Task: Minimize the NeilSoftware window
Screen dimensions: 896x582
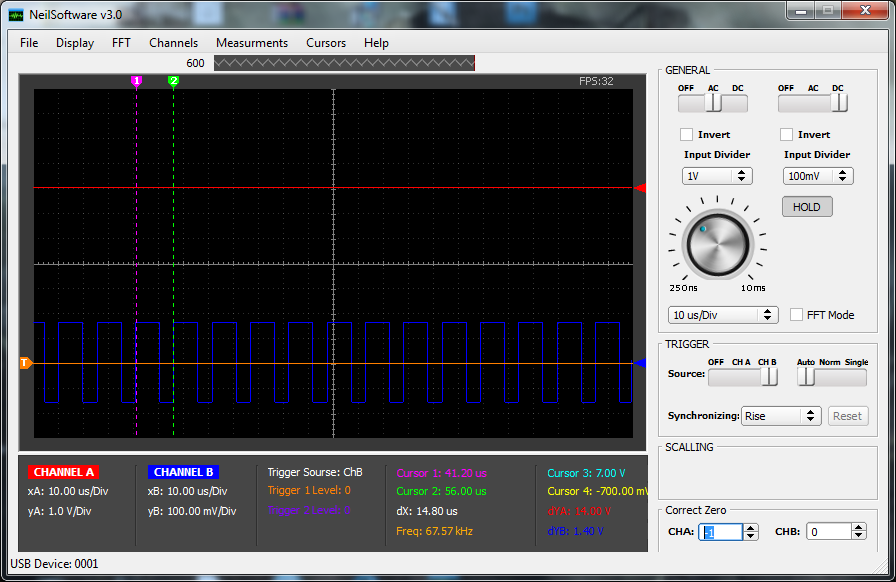Action: 801,11
